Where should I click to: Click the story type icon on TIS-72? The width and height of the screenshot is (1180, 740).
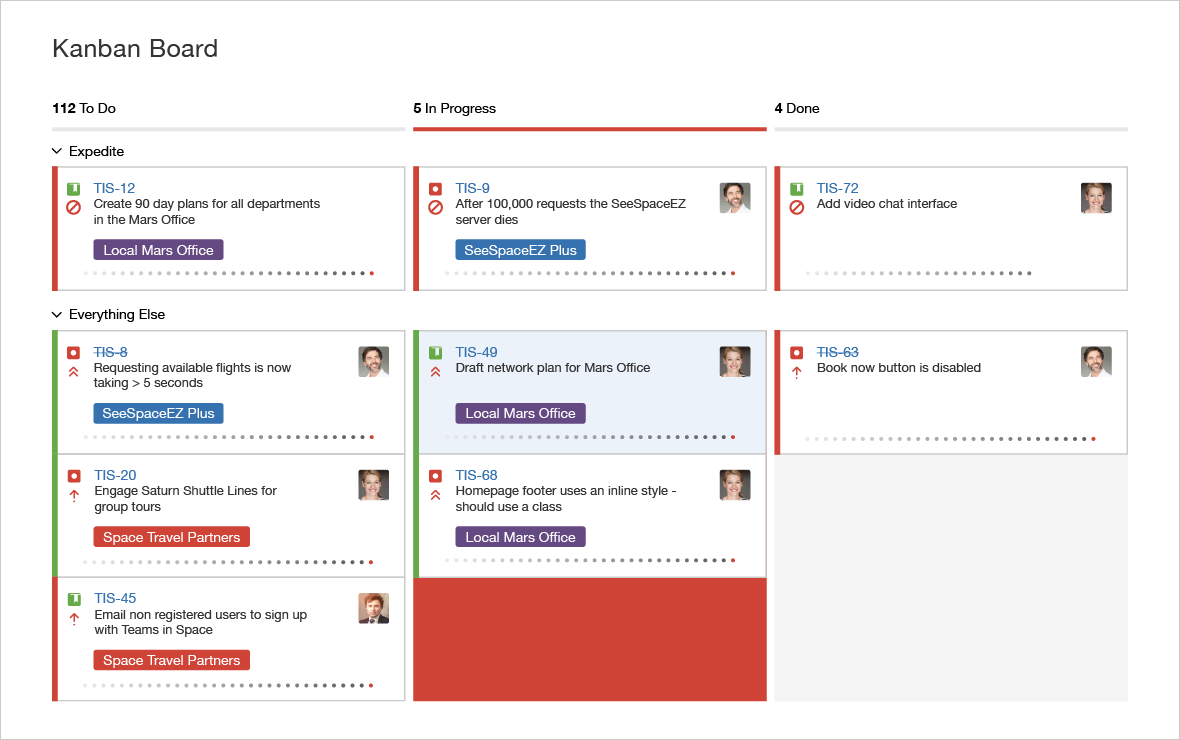click(796, 189)
